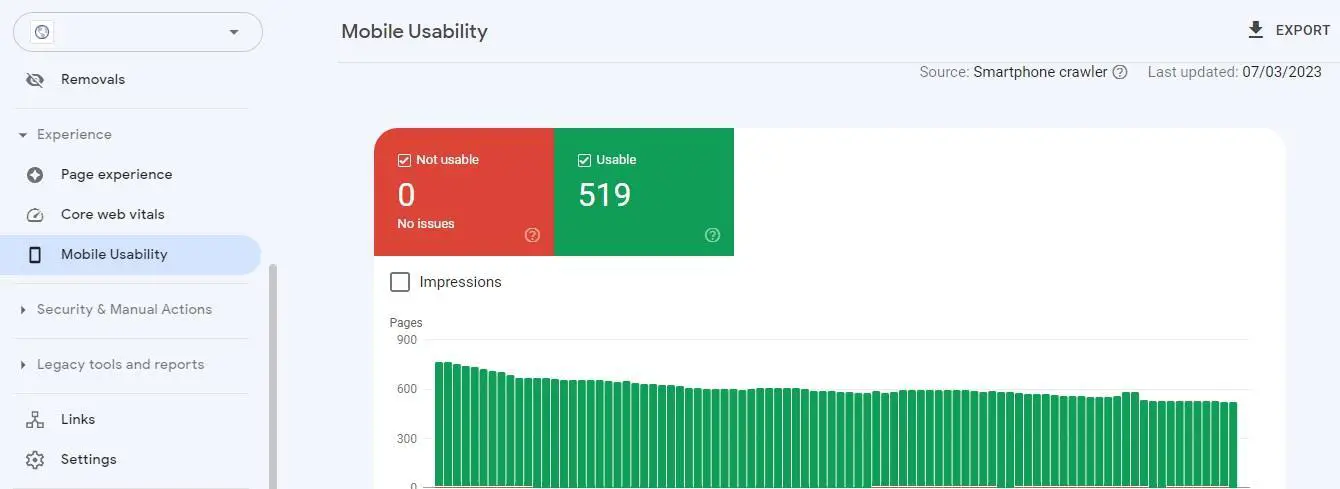Click the EXPORT button

(x=1288, y=30)
